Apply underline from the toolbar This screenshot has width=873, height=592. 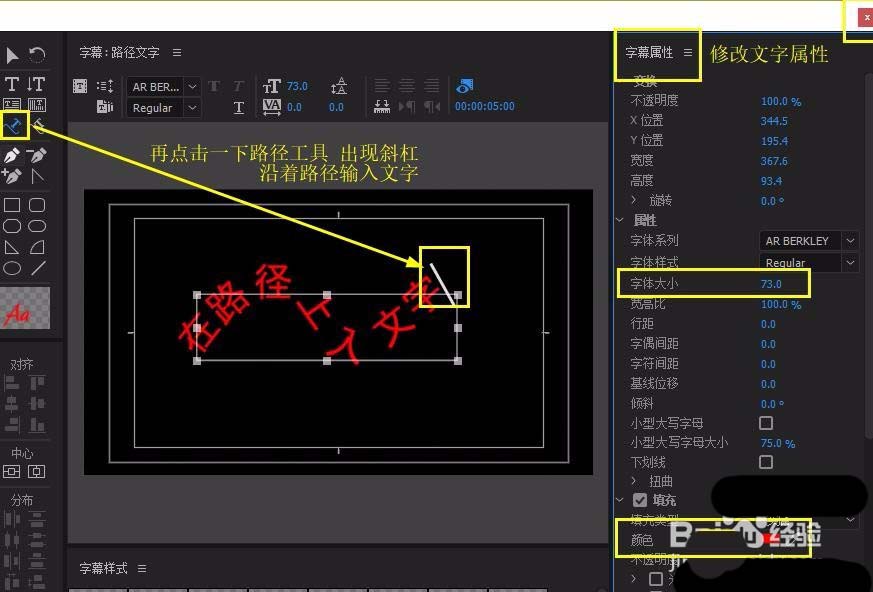[x=240, y=105]
